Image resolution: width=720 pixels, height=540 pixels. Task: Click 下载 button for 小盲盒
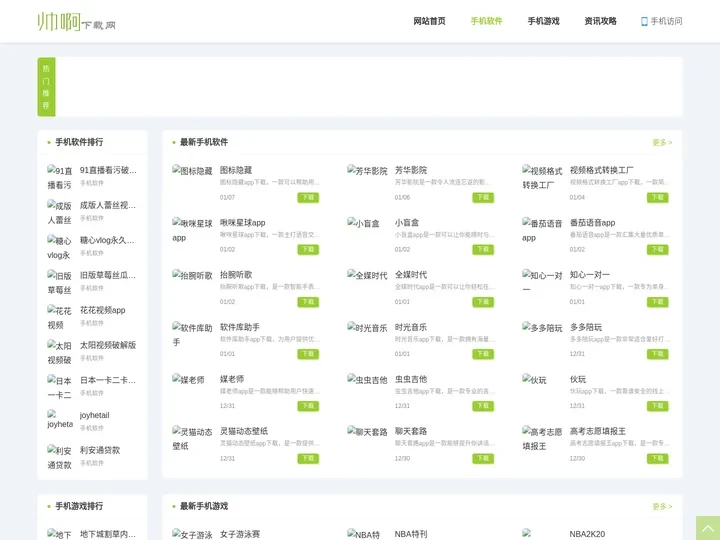483,249
